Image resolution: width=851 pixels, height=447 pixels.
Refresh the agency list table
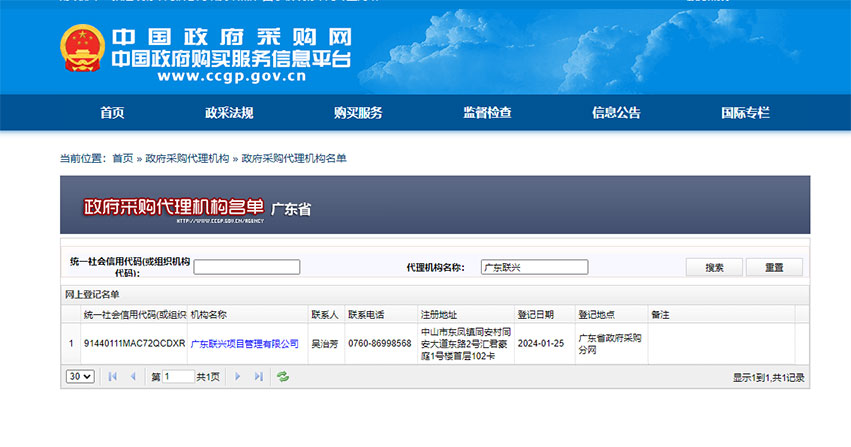coord(283,377)
